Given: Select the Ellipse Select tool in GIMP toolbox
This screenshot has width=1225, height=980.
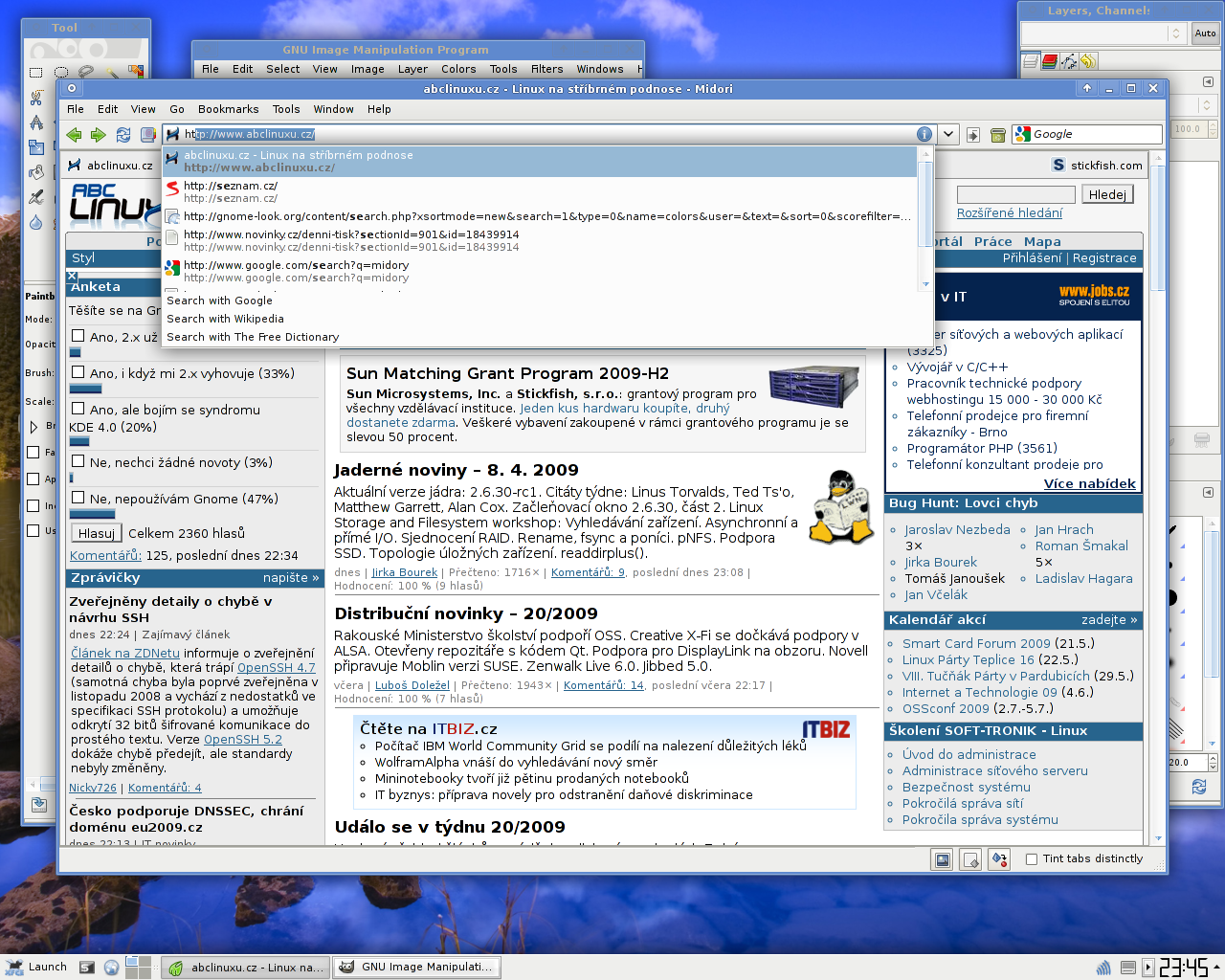Looking at the screenshot, I should tap(61, 72).
